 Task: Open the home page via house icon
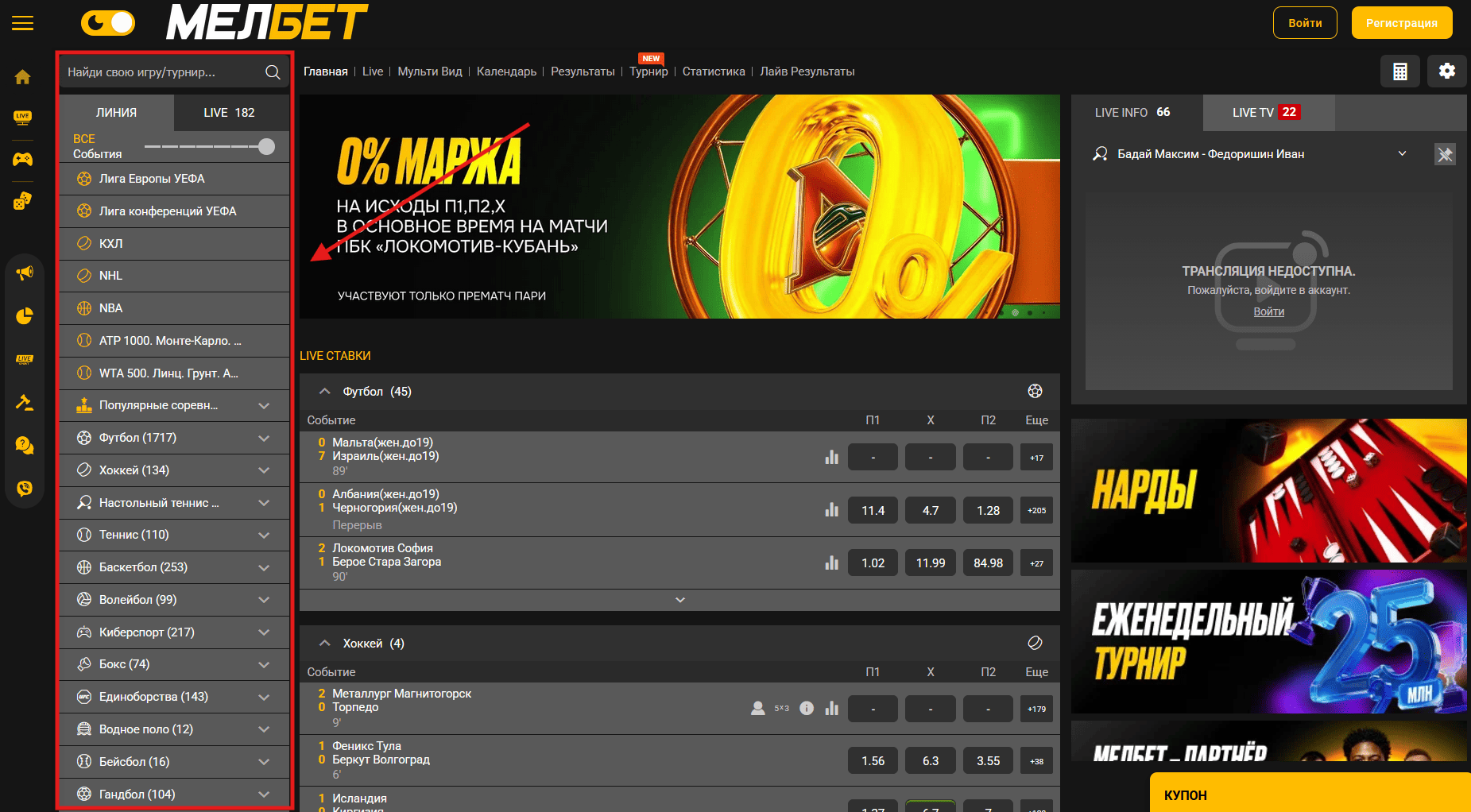coord(23,76)
